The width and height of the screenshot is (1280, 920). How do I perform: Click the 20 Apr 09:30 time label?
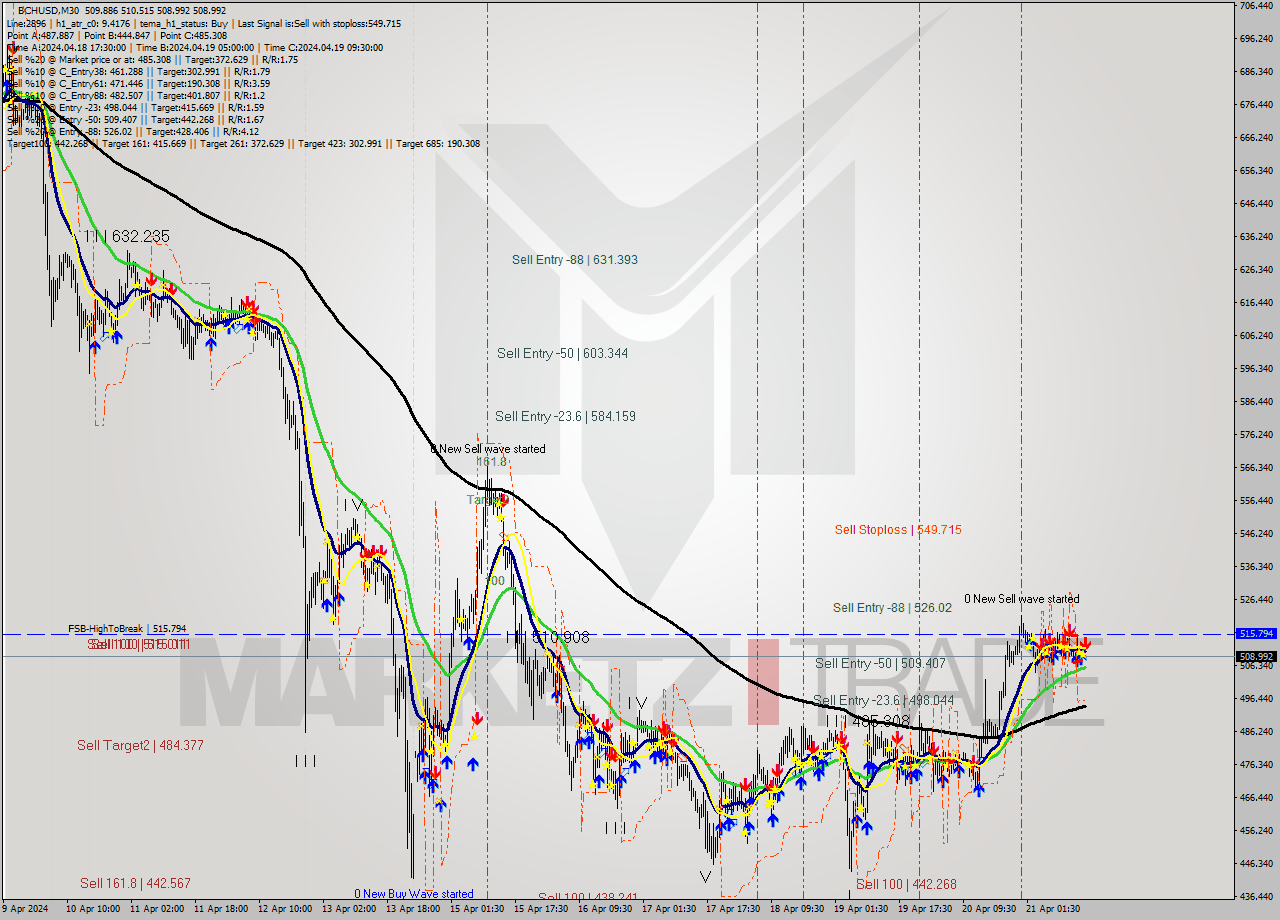(x=989, y=910)
